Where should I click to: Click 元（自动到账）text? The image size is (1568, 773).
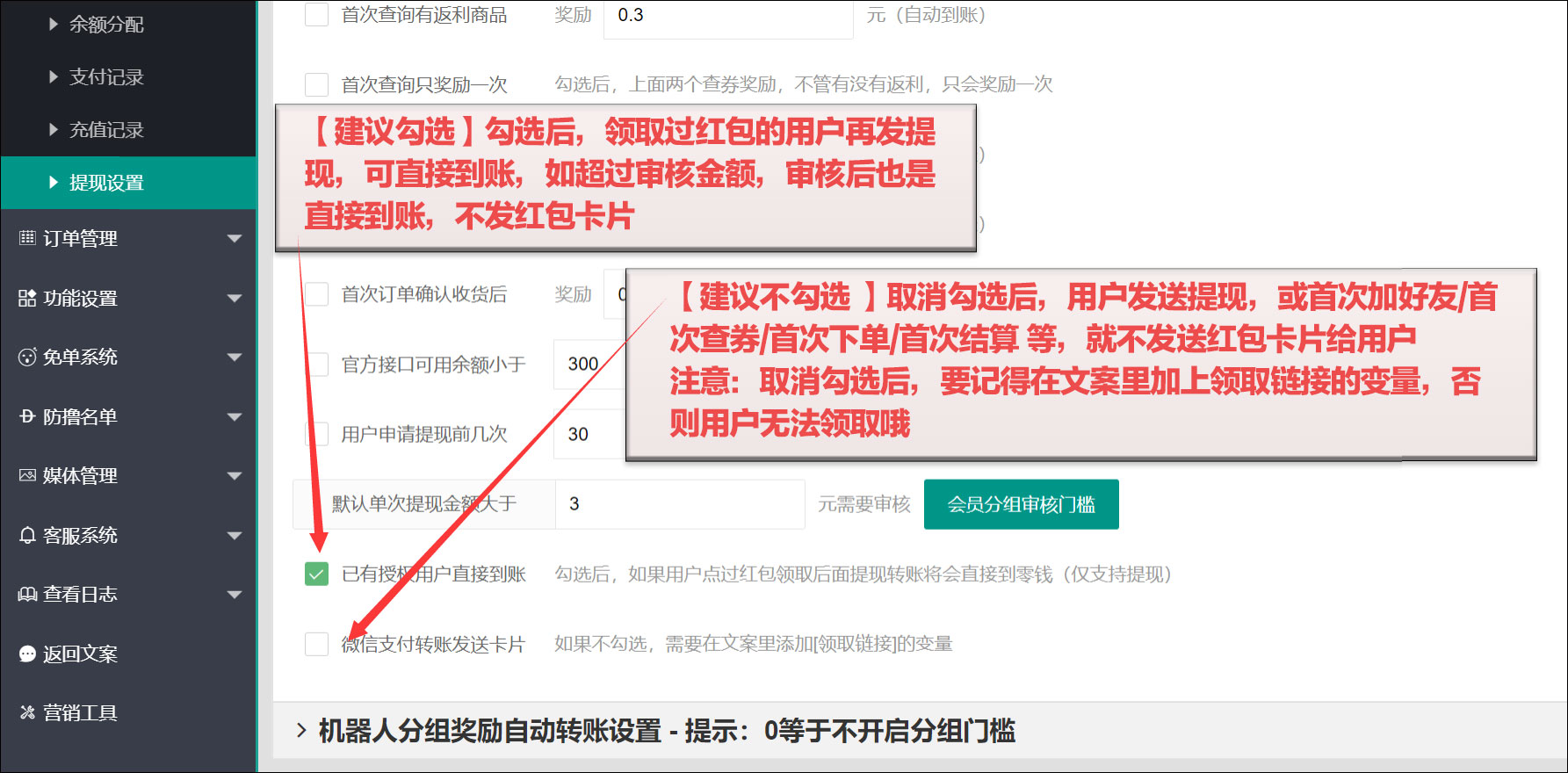[x=927, y=15]
